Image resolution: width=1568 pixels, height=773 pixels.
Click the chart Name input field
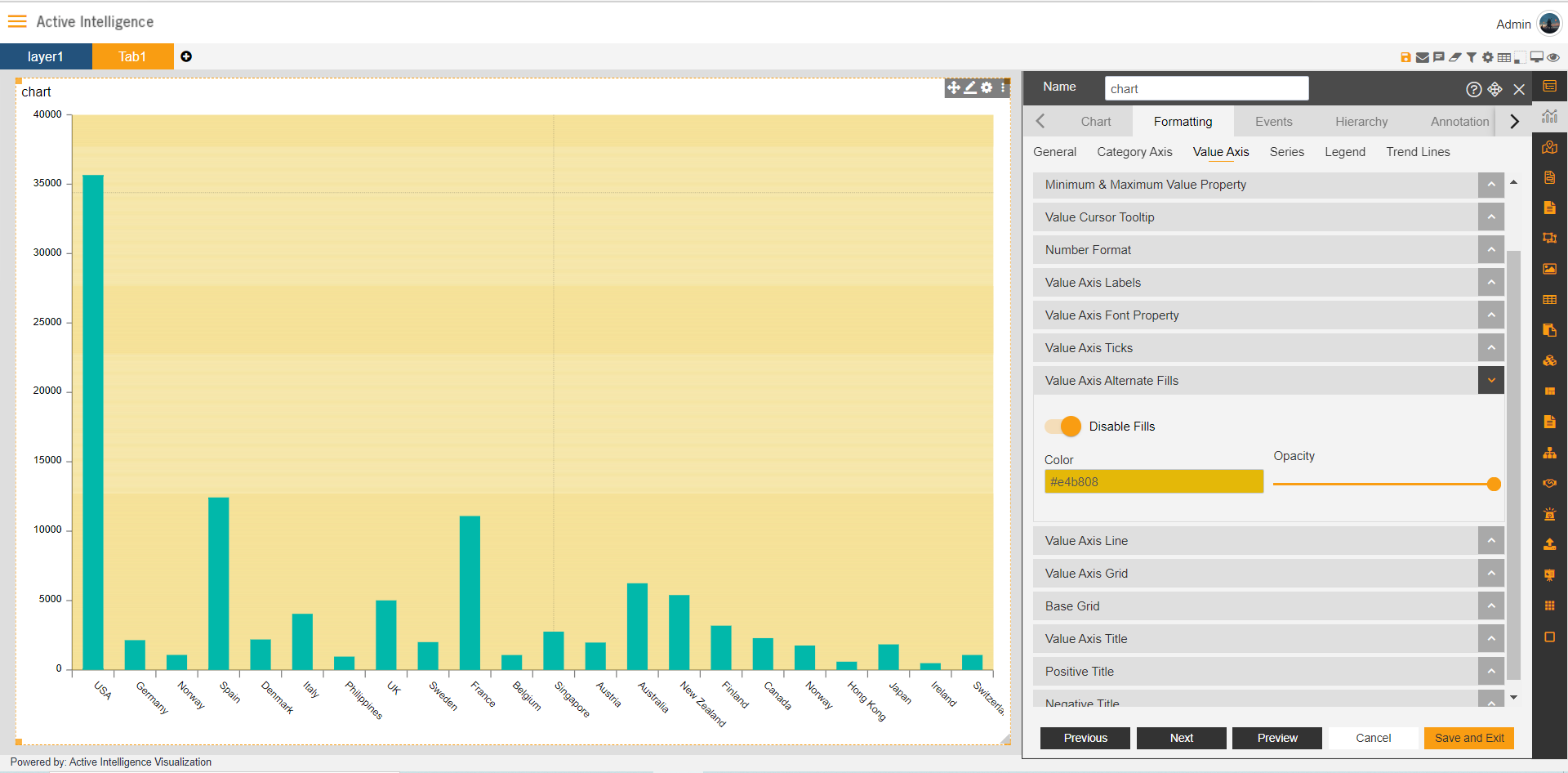1206,88
